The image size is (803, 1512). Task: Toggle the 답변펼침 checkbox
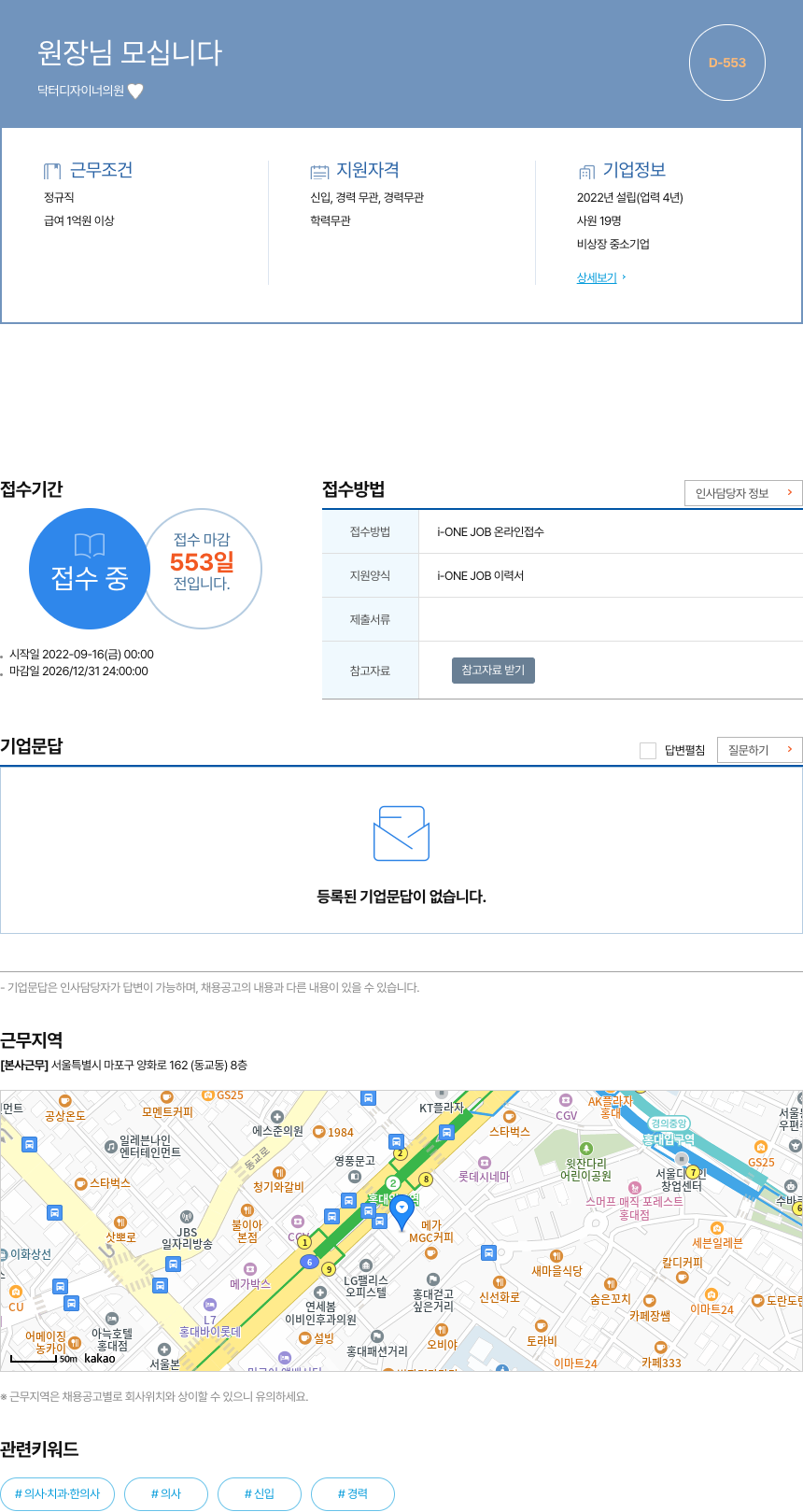pyautogui.click(x=648, y=751)
